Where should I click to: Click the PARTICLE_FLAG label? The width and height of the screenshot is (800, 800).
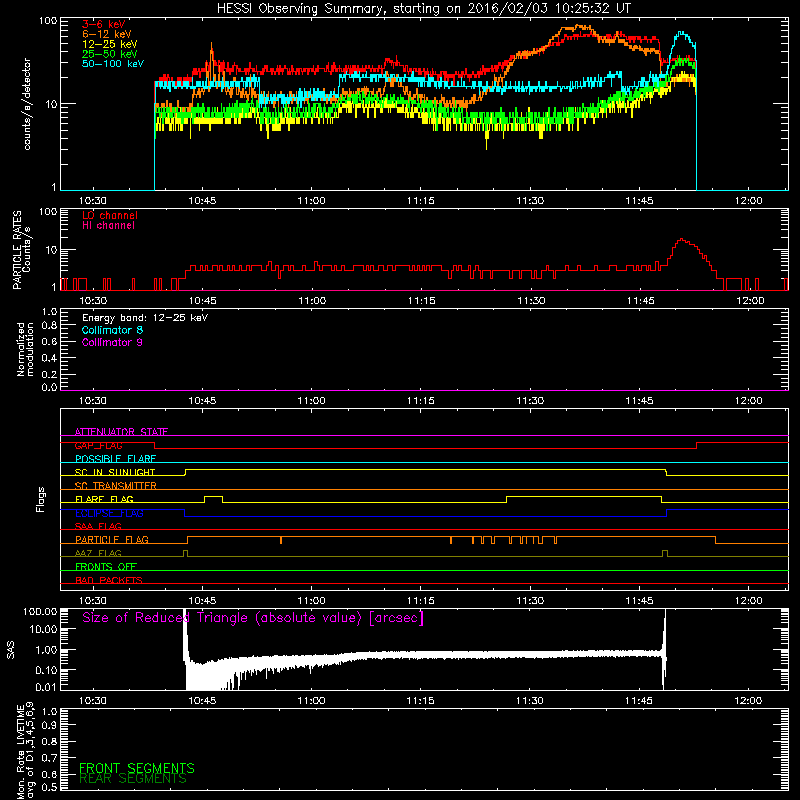[112, 539]
